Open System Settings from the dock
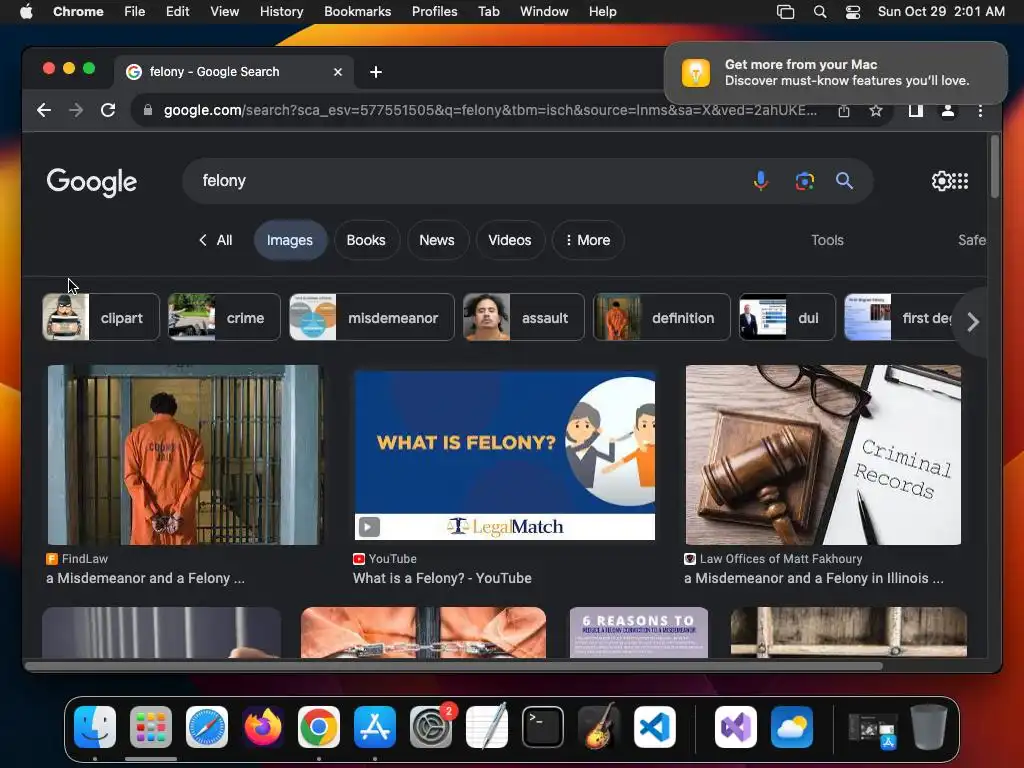Image resolution: width=1024 pixels, height=768 pixels. point(431,727)
